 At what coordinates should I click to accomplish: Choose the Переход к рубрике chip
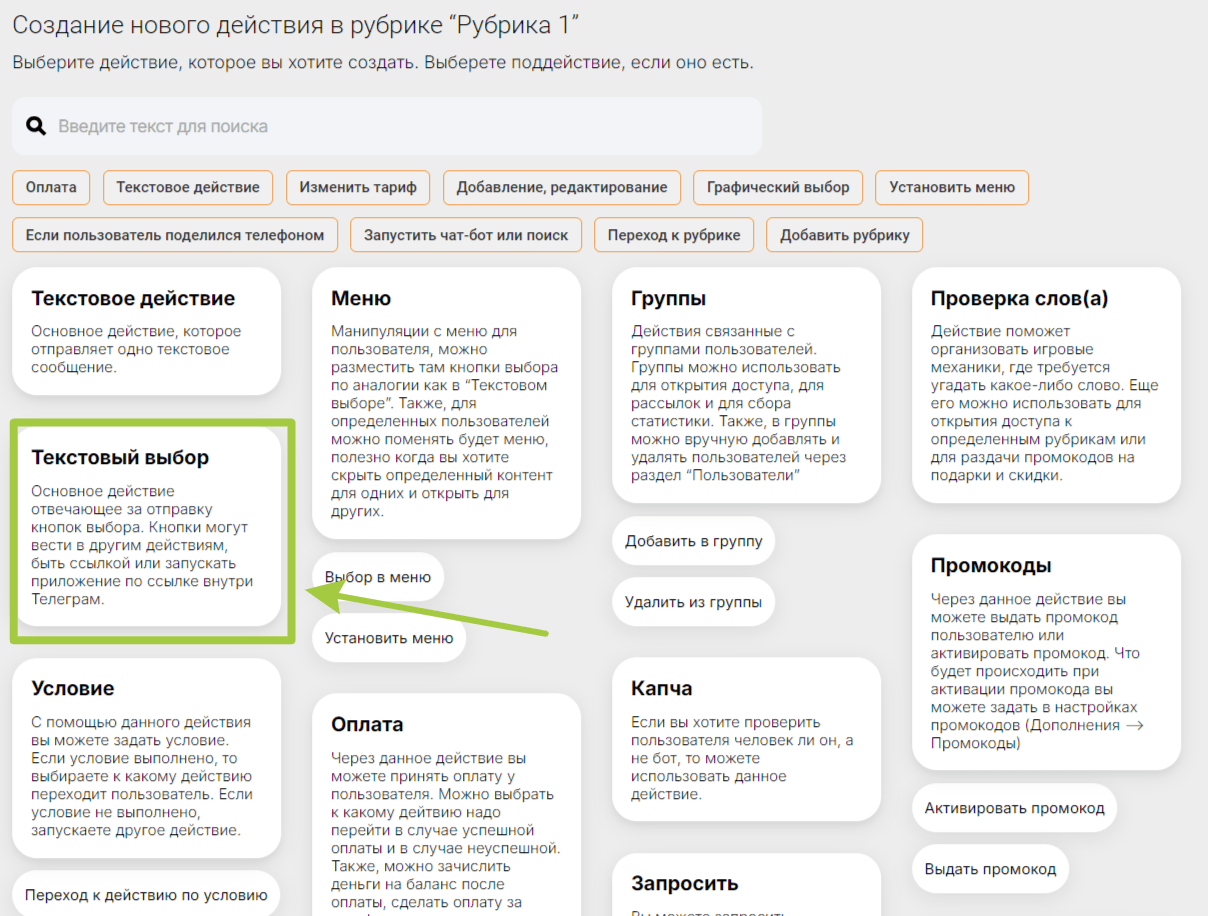click(x=674, y=235)
